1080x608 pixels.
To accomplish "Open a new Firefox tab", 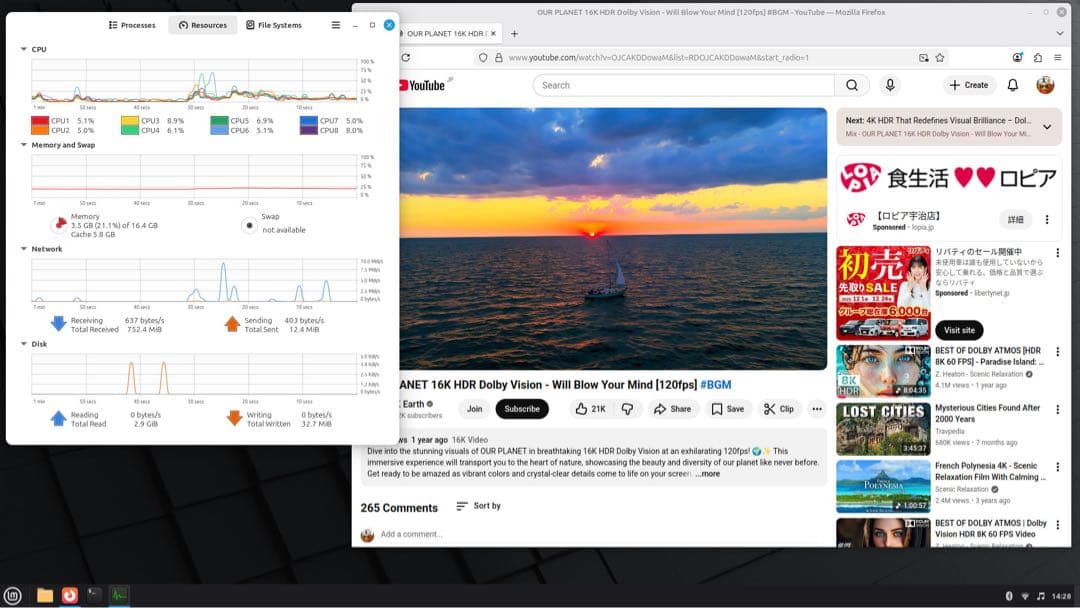I will click(514, 33).
